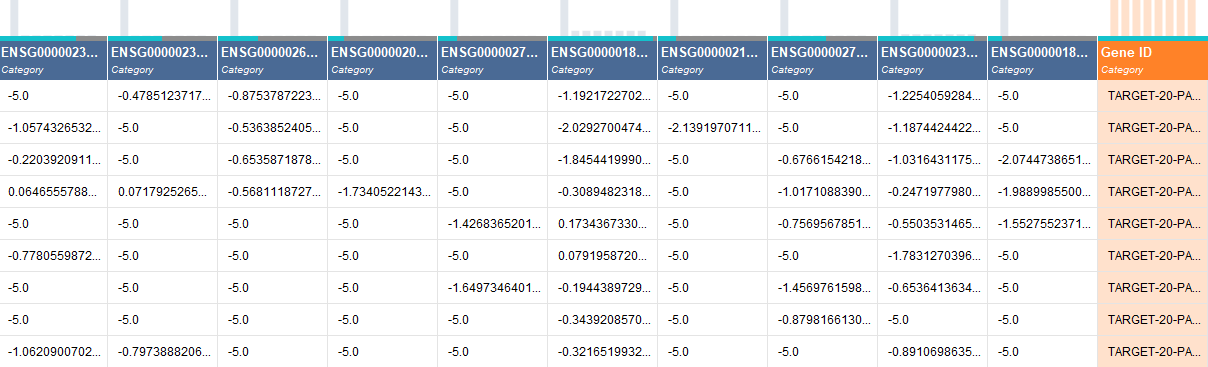The height and width of the screenshot is (367, 1208).
Task: Select cell -2.0744738651...
Action: point(1043,160)
